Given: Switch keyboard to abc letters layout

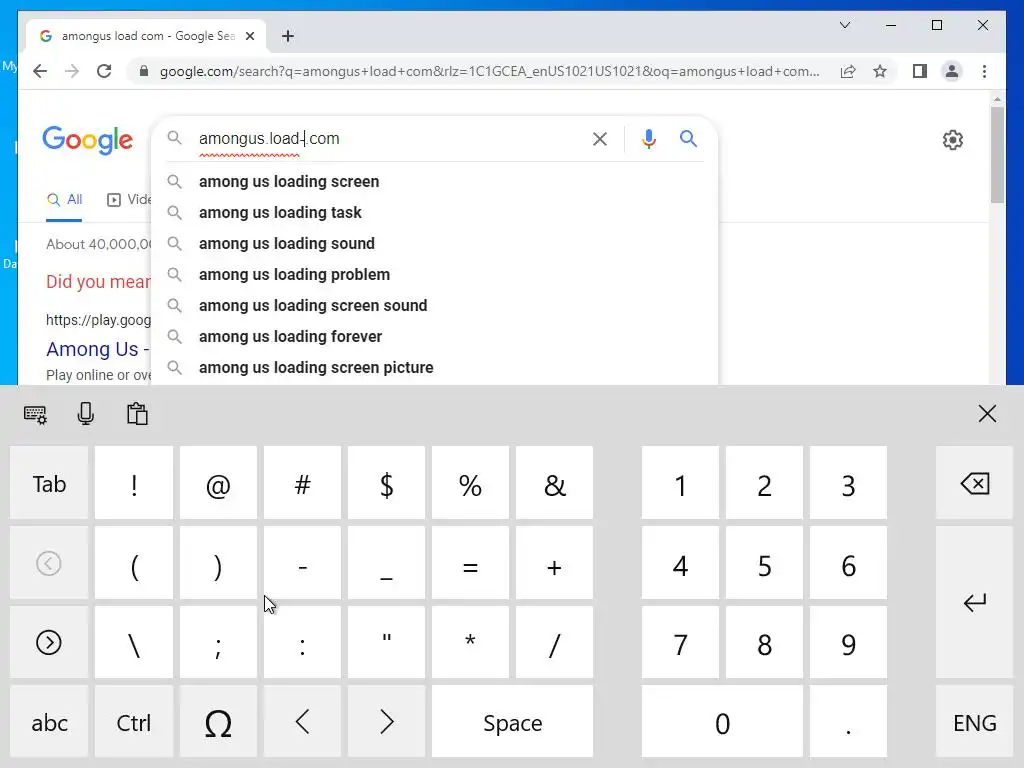Looking at the screenshot, I should pos(49,722).
